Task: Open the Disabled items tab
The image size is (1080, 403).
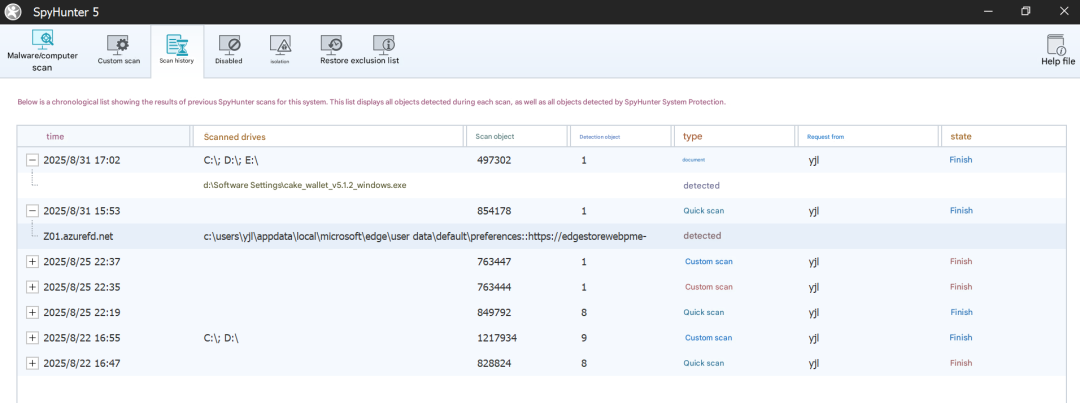Action: coord(229,50)
